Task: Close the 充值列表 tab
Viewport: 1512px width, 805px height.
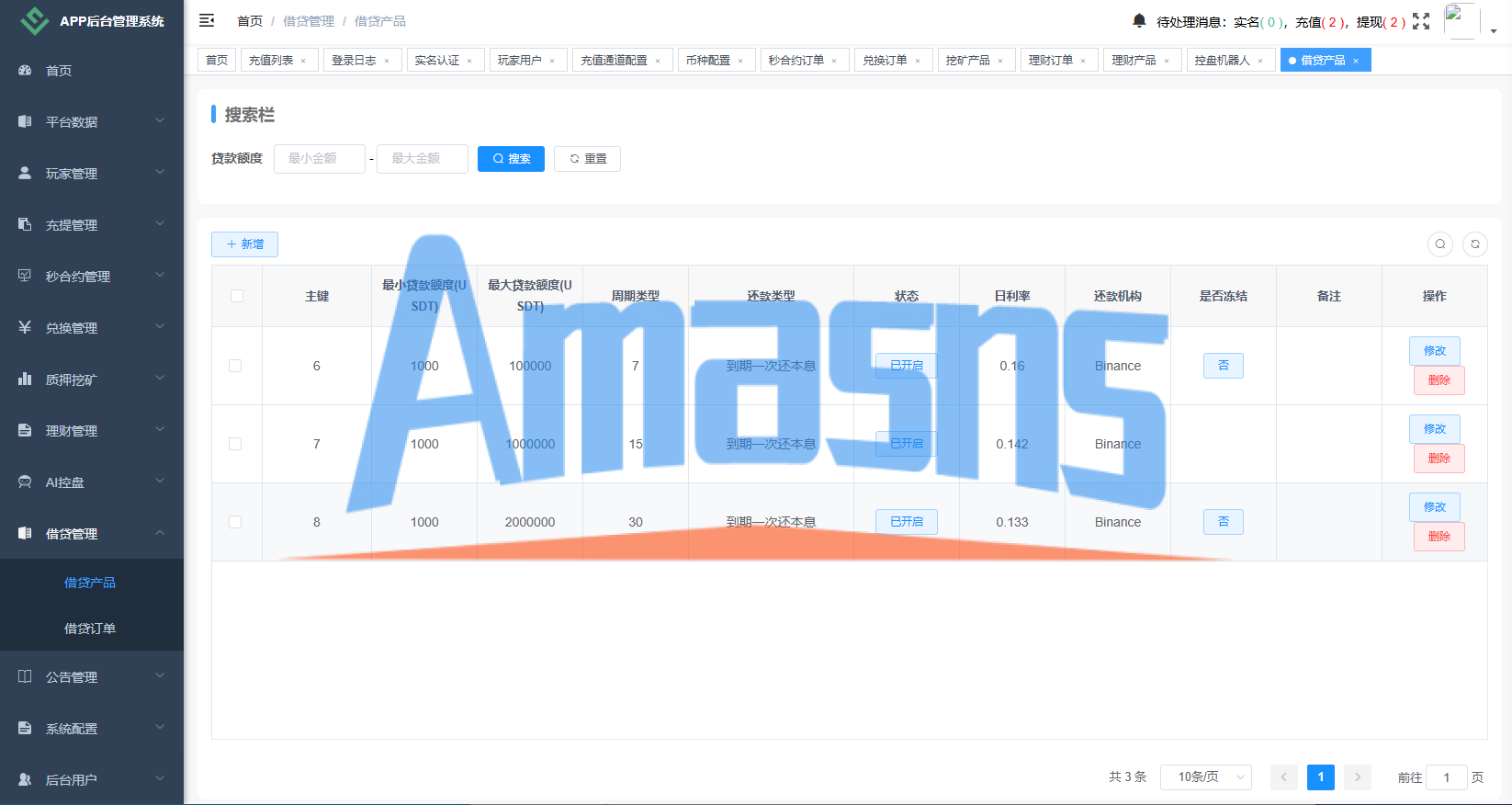Action: (x=303, y=61)
